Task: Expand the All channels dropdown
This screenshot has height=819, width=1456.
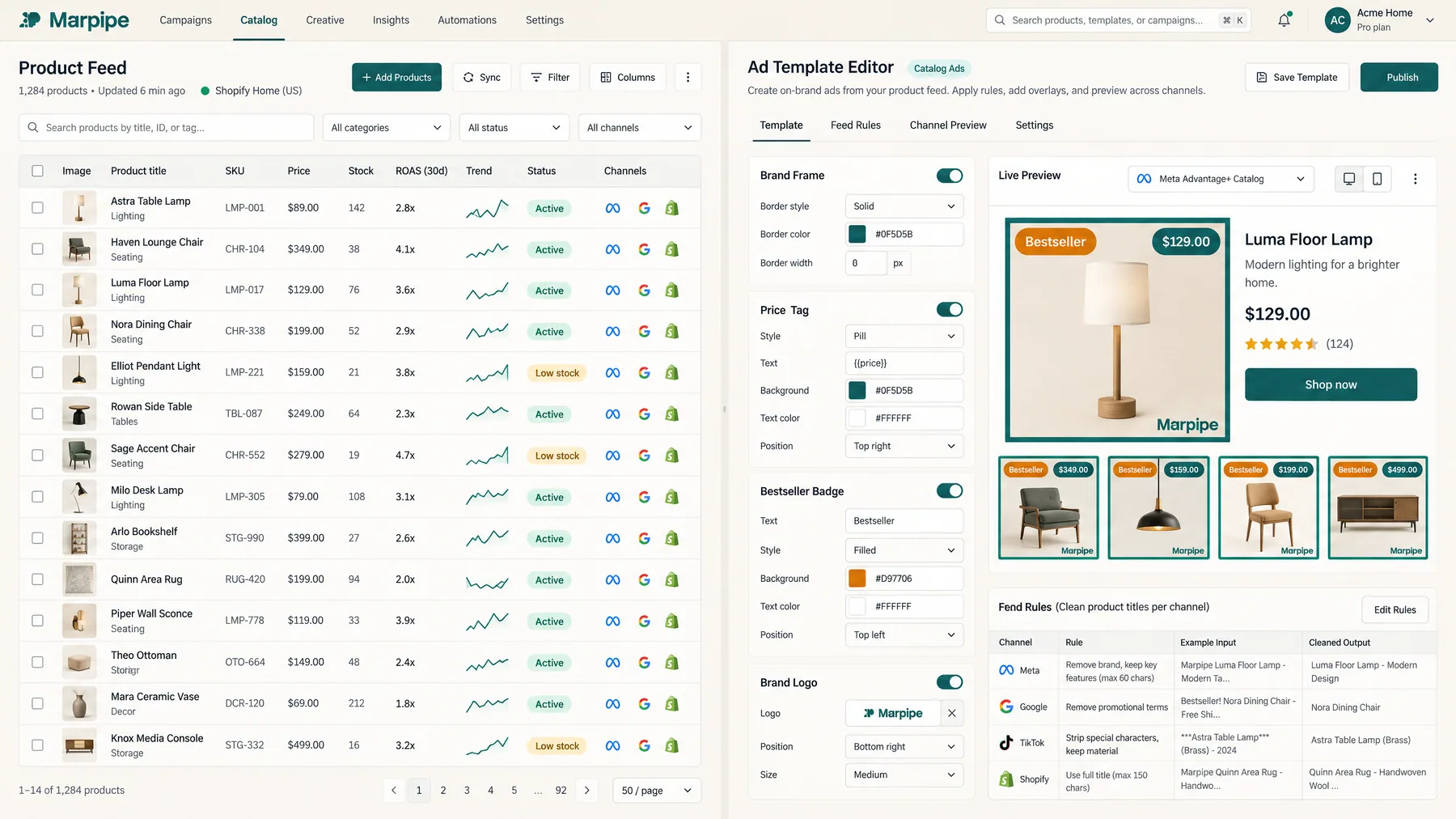Action: click(x=640, y=128)
